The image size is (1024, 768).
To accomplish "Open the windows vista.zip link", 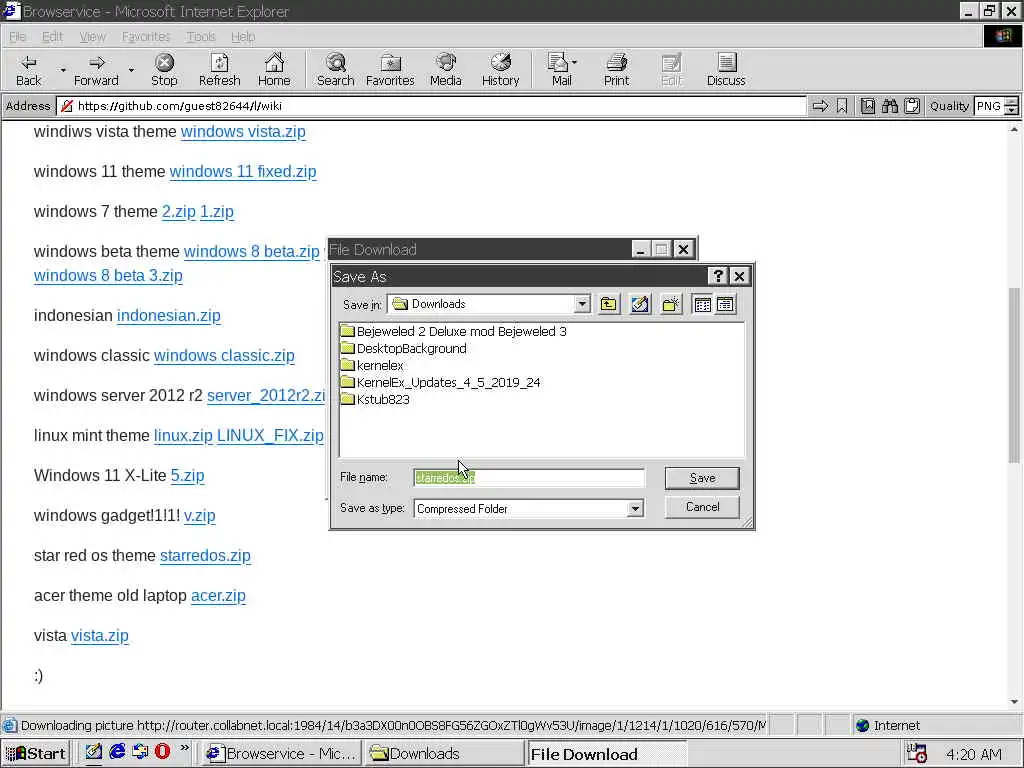I will coord(243,131).
